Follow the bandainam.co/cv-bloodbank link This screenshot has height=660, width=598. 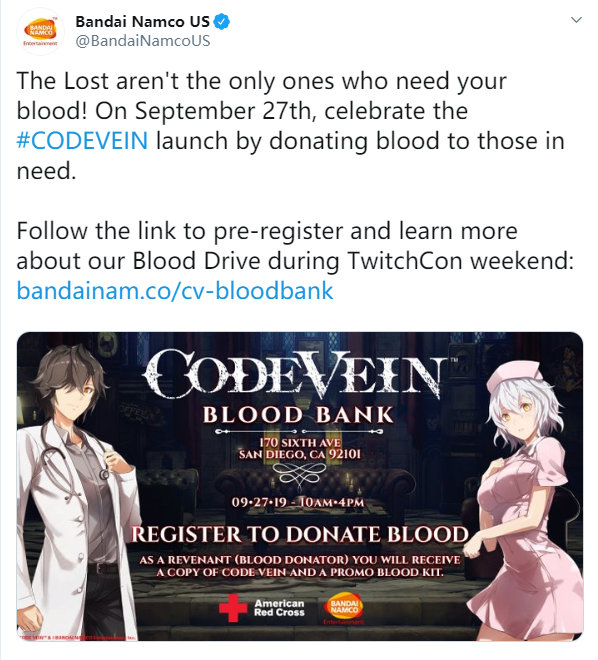[x=175, y=291]
